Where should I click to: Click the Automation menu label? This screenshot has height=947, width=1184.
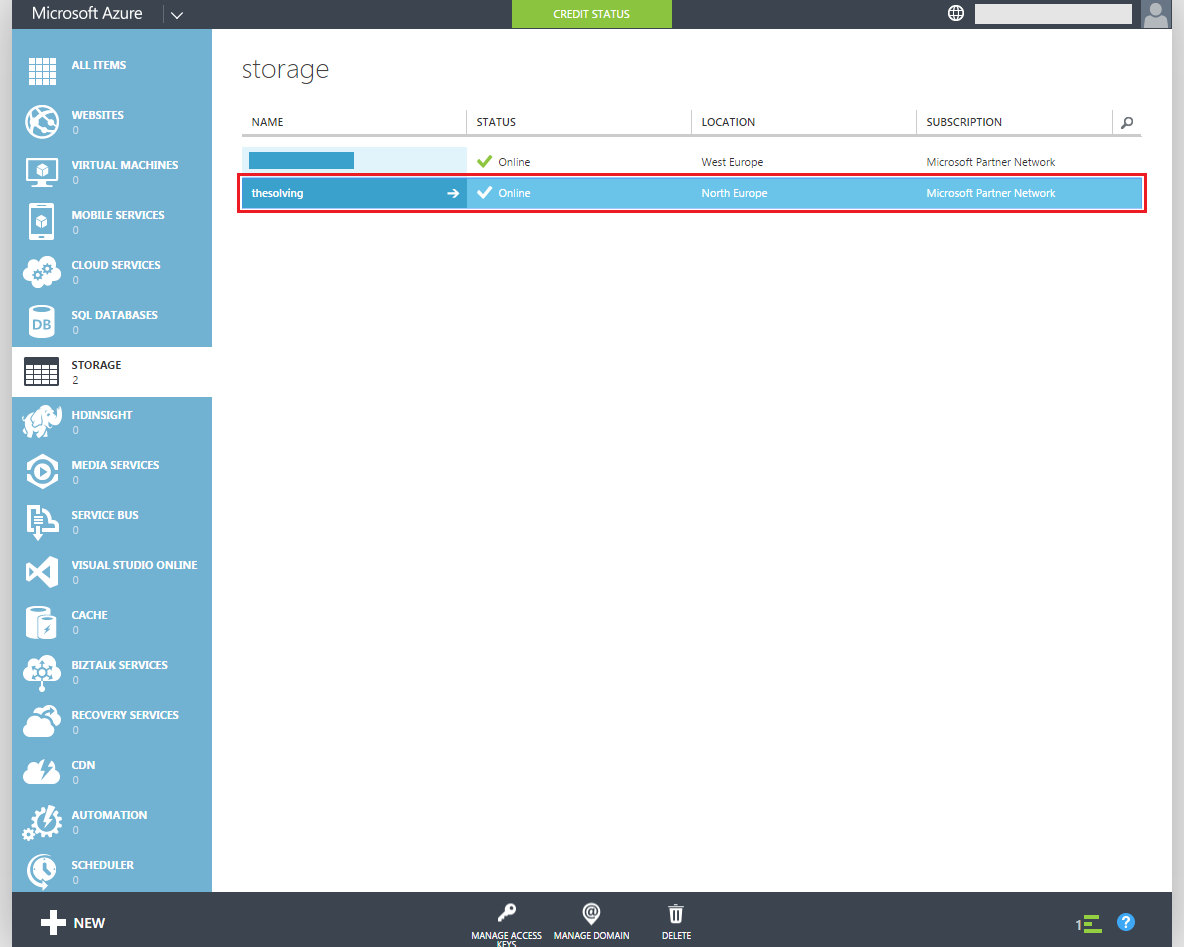[x=109, y=815]
